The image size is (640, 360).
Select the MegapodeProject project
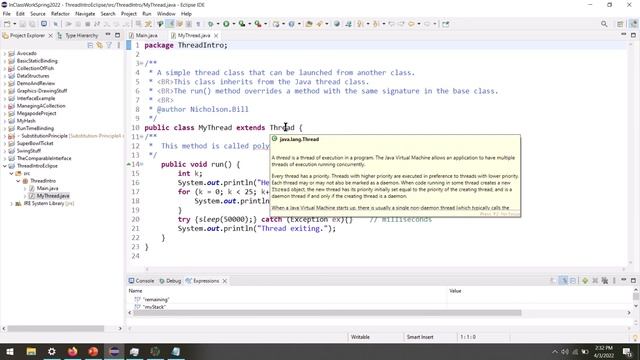pyautogui.click(x=36, y=113)
